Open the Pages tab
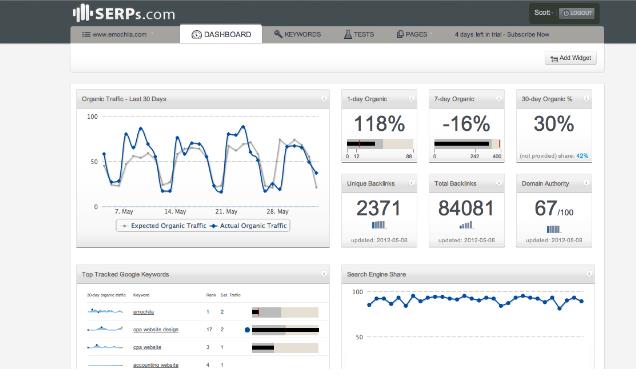Screen dimensions: 636x376 (412, 34)
